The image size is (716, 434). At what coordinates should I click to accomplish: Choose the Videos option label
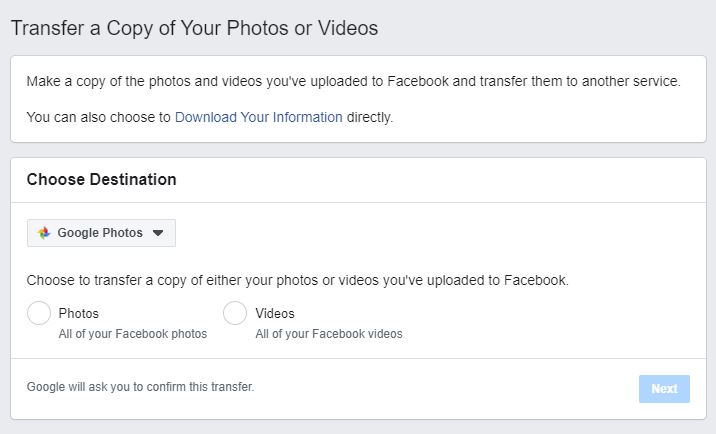[x=275, y=313]
